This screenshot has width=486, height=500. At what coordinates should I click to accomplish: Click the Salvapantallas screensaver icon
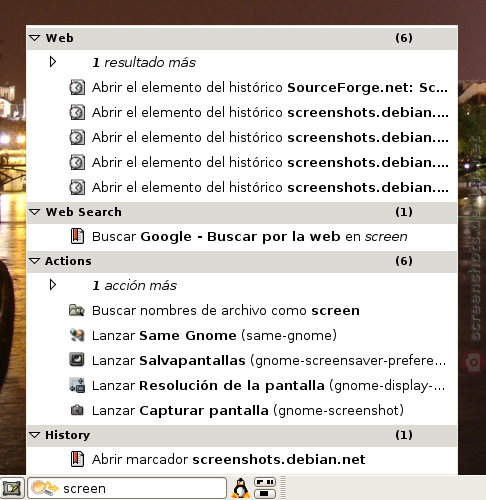pos(77,360)
